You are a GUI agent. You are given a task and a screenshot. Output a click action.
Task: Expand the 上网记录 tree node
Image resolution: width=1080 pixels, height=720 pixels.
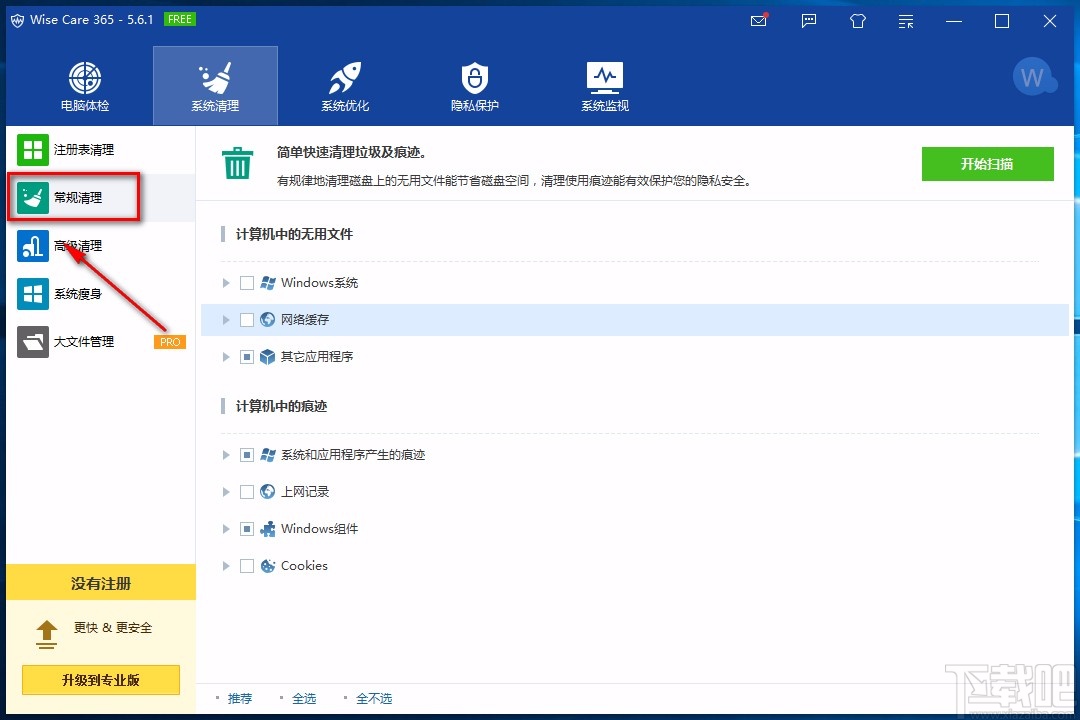[226, 492]
